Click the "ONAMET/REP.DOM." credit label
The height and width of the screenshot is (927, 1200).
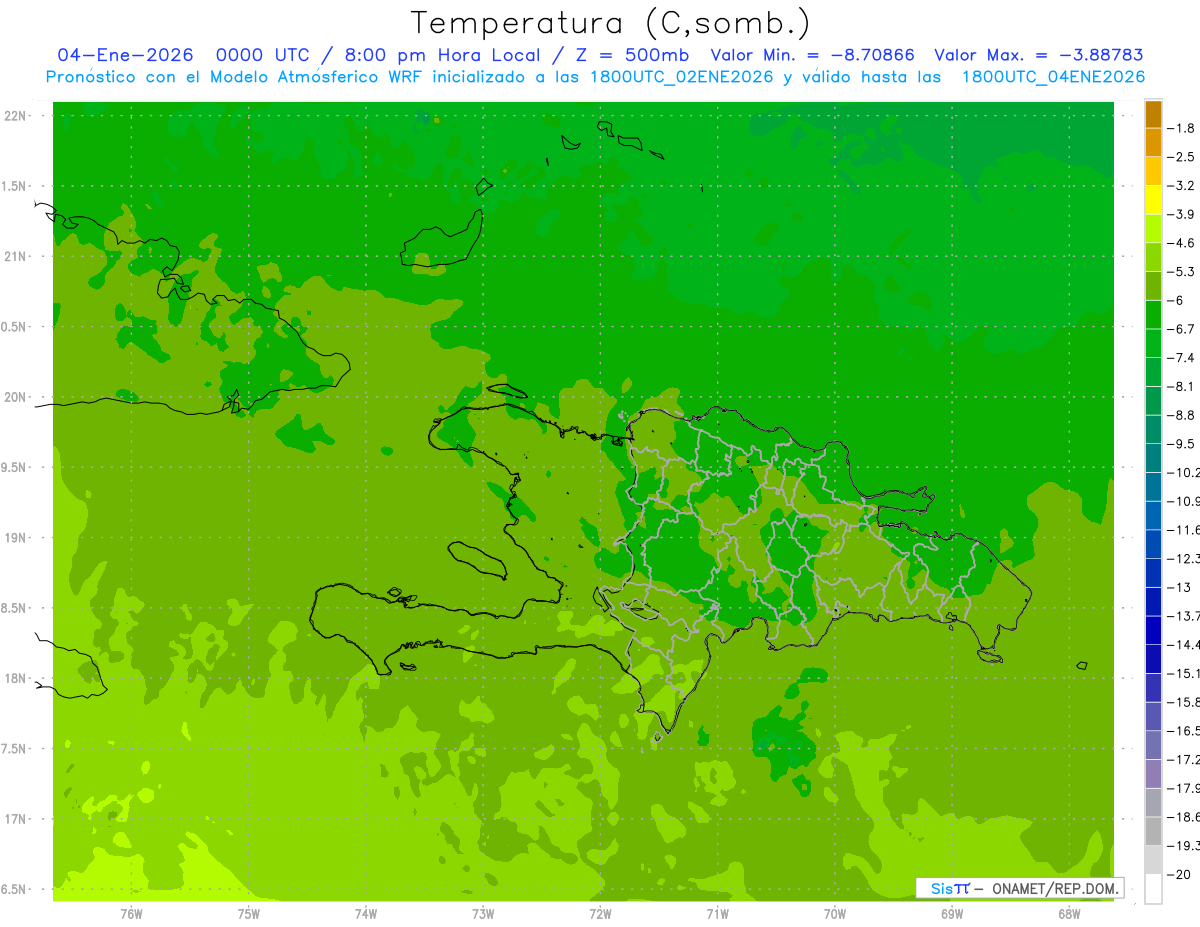1057,888
